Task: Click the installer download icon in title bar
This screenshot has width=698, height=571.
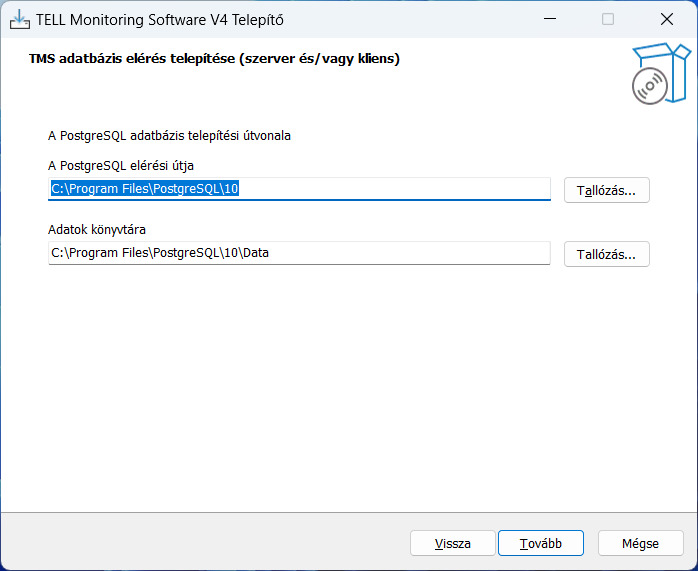Action: point(20,19)
